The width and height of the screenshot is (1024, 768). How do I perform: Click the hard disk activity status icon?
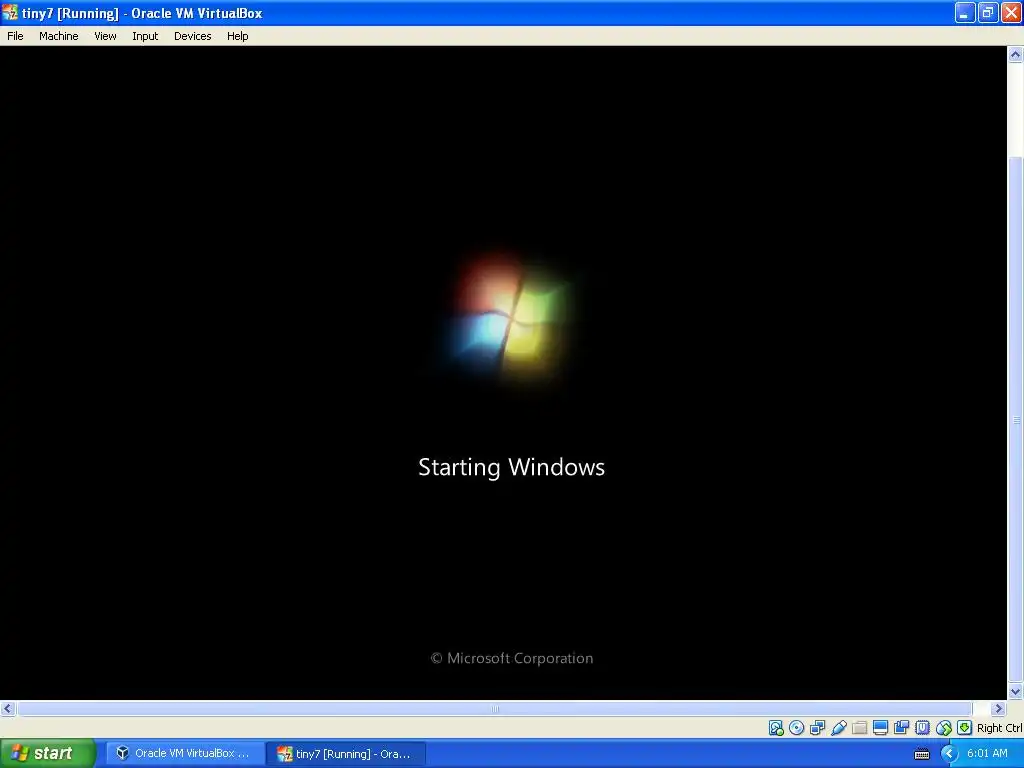coord(776,728)
